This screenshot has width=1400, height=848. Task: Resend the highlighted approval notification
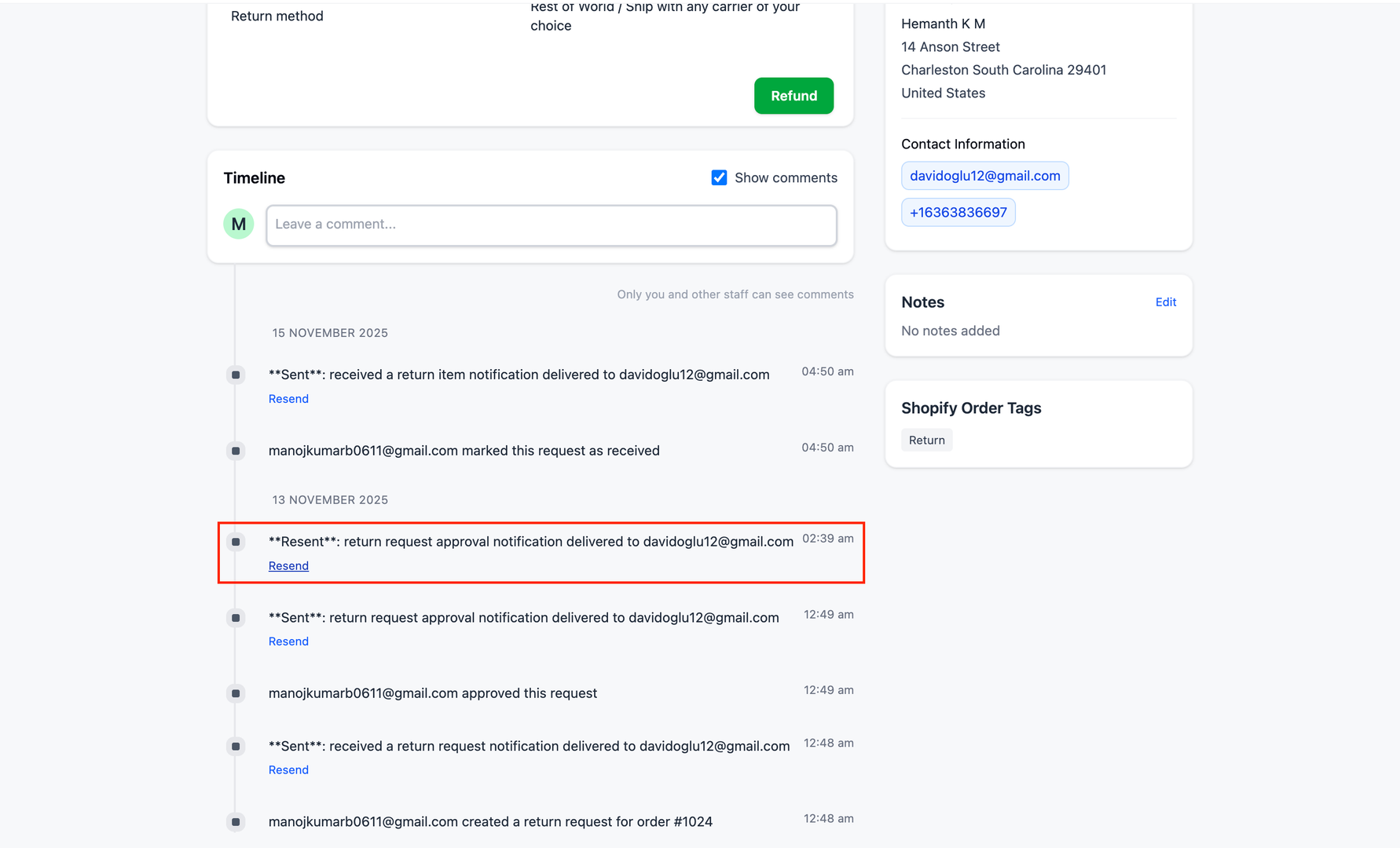(x=288, y=565)
